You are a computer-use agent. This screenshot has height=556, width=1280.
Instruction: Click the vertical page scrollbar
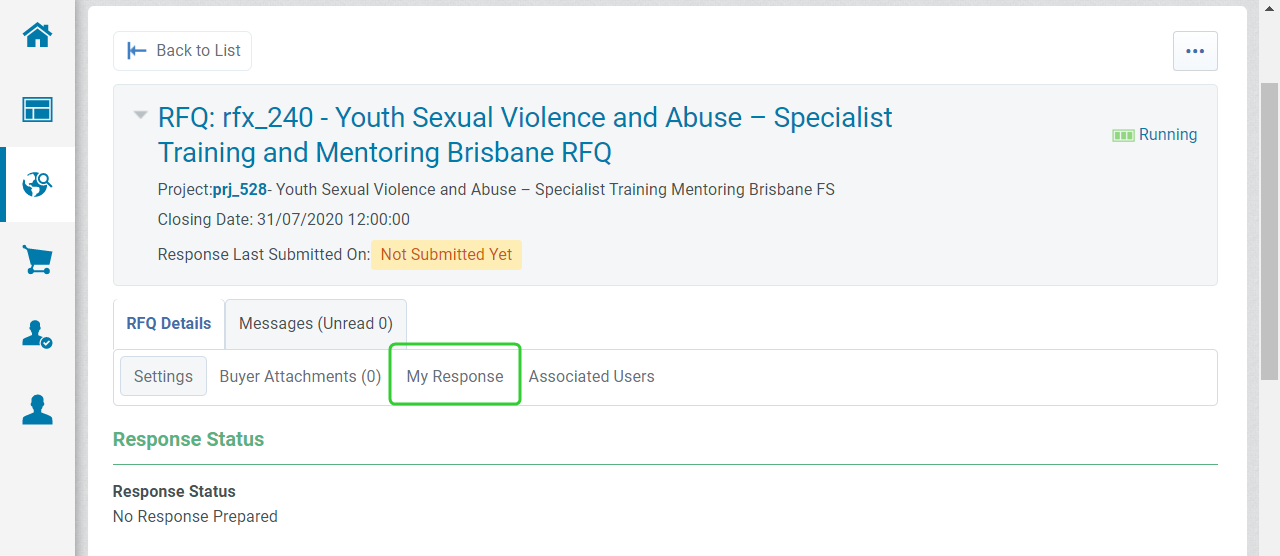pos(1269,230)
